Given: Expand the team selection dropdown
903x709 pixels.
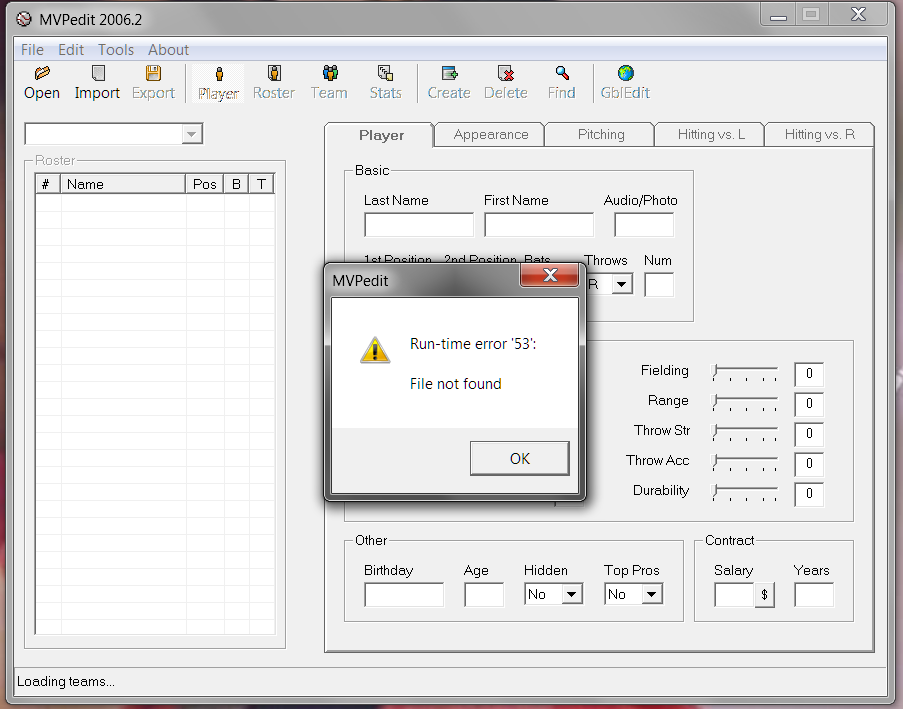Looking at the screenshot, I should [191, 134].
